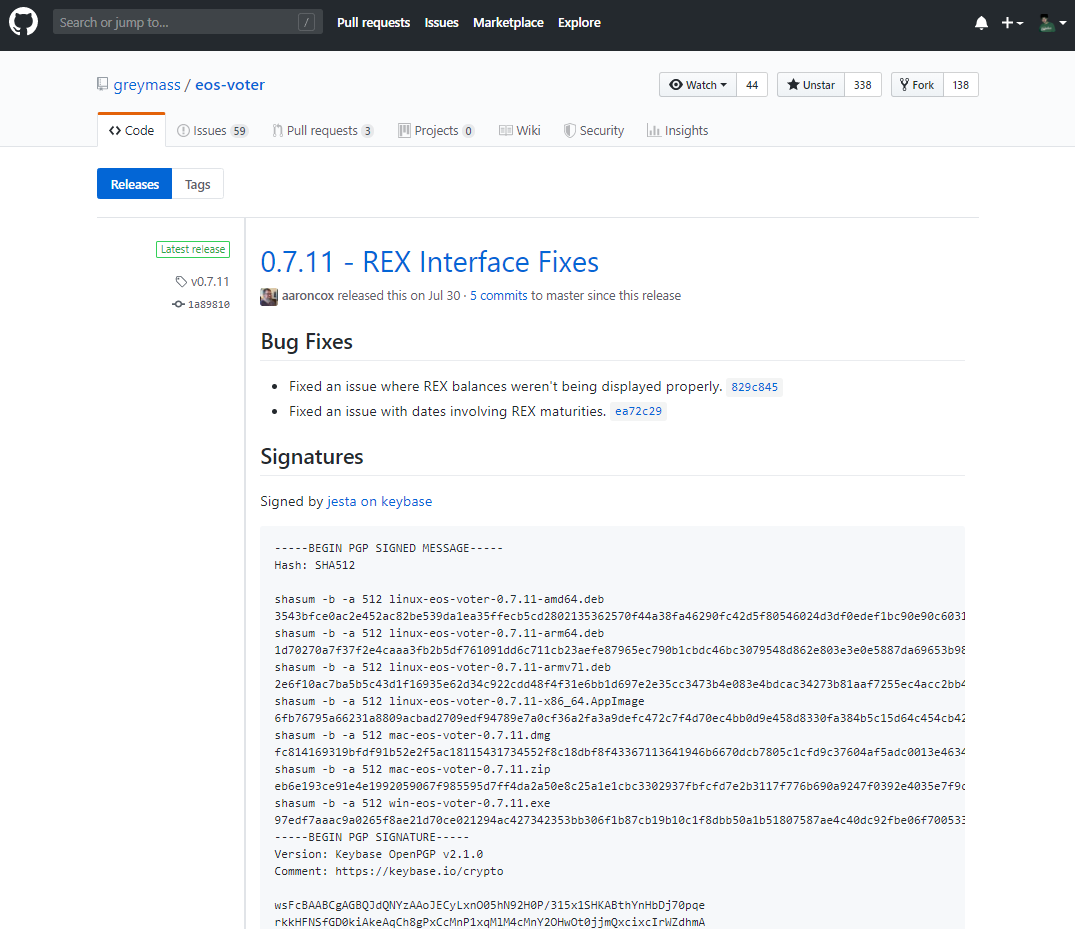Click the BEGIN PGP SIGNED MESSAGE line
The width and height of the screenshot is (1075, 929).
pos(389,548)
